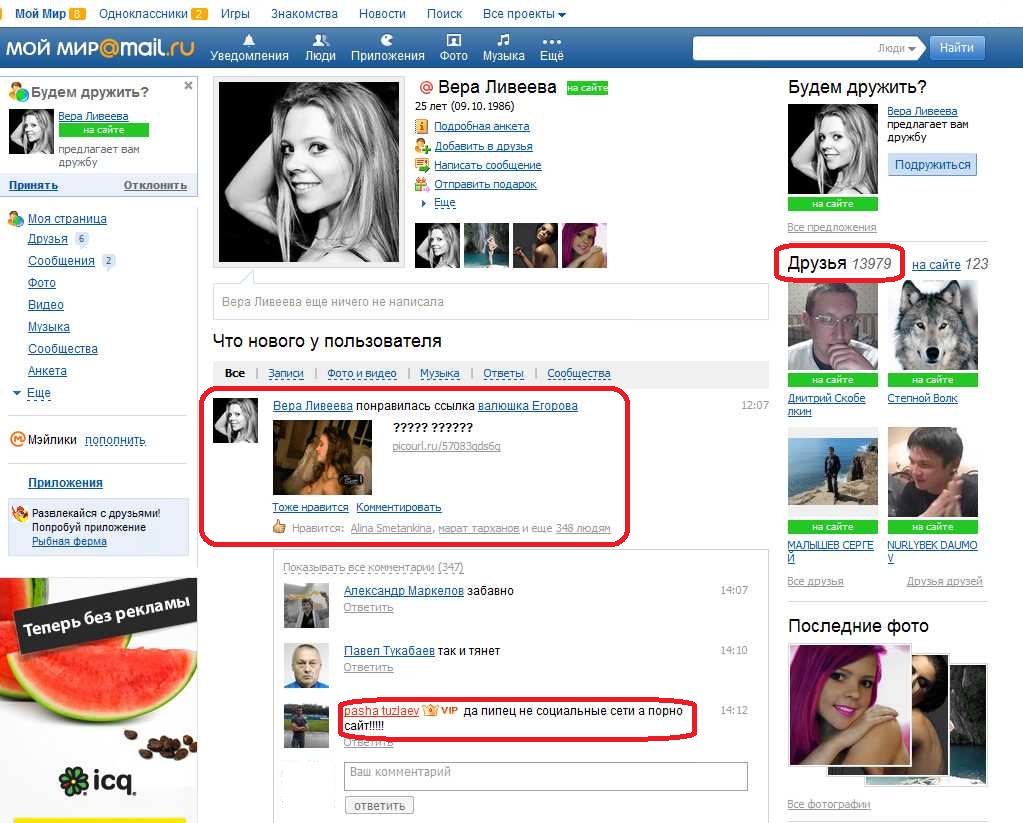Open the Рыбная ферма app link

pos(69,541)
